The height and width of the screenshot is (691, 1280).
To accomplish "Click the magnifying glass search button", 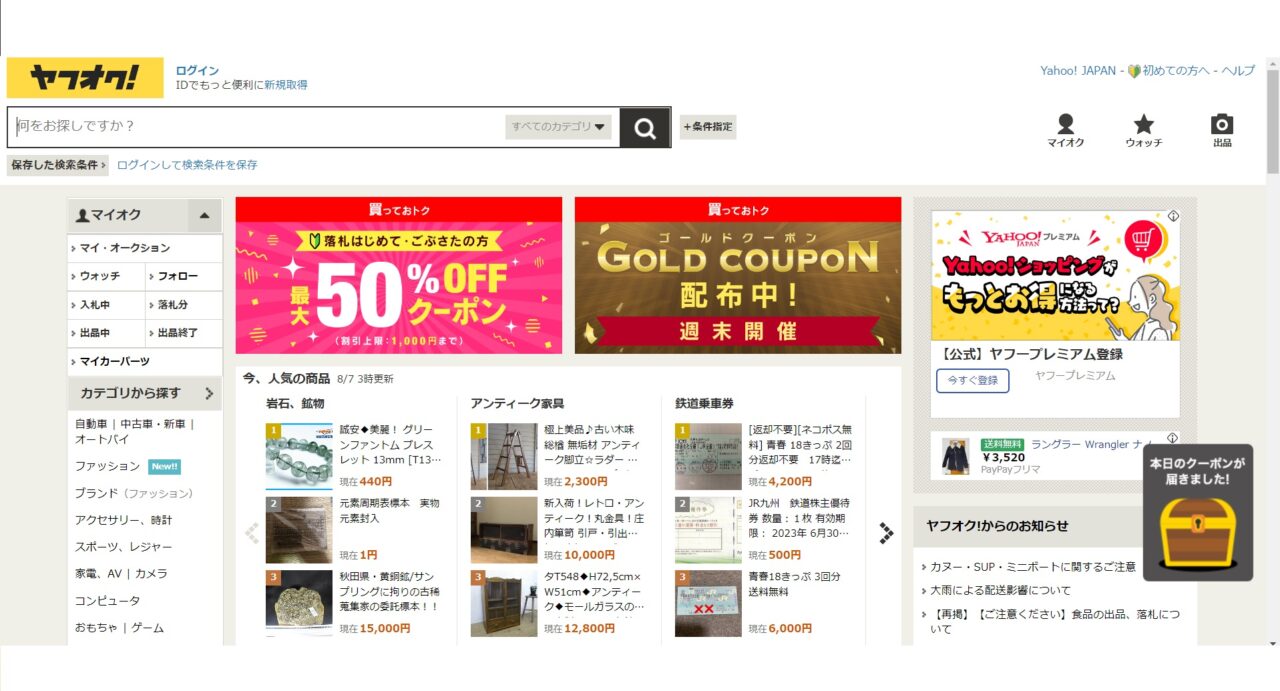I will tap(645, 128).
